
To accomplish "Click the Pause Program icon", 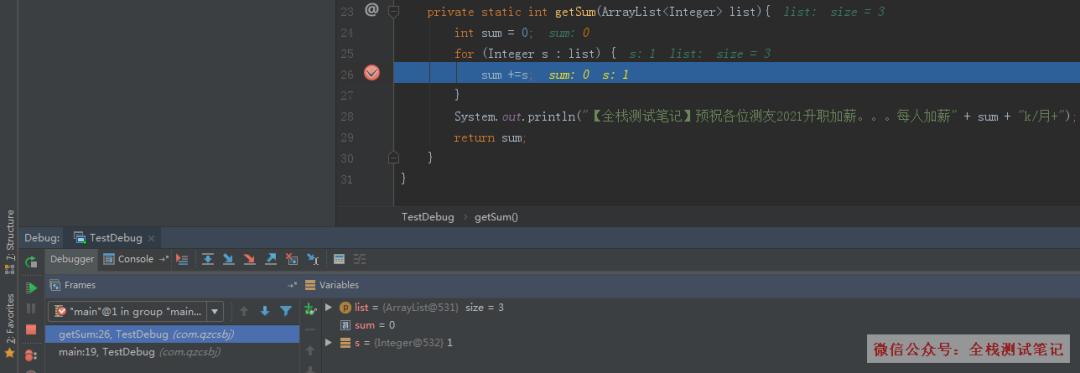I will pos(31,308).
